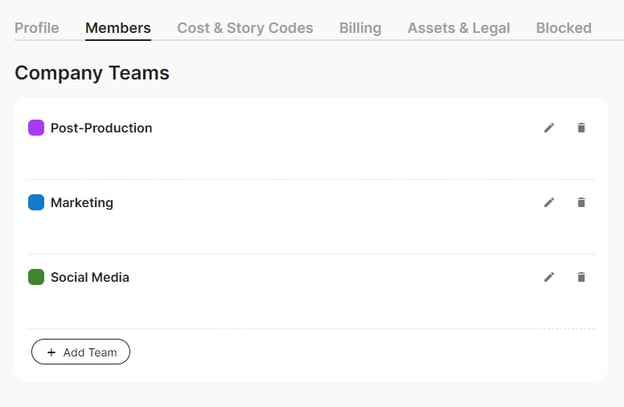Edit the Post-Production team
This screenshot has height=407, width=624.
coord(549,128)
